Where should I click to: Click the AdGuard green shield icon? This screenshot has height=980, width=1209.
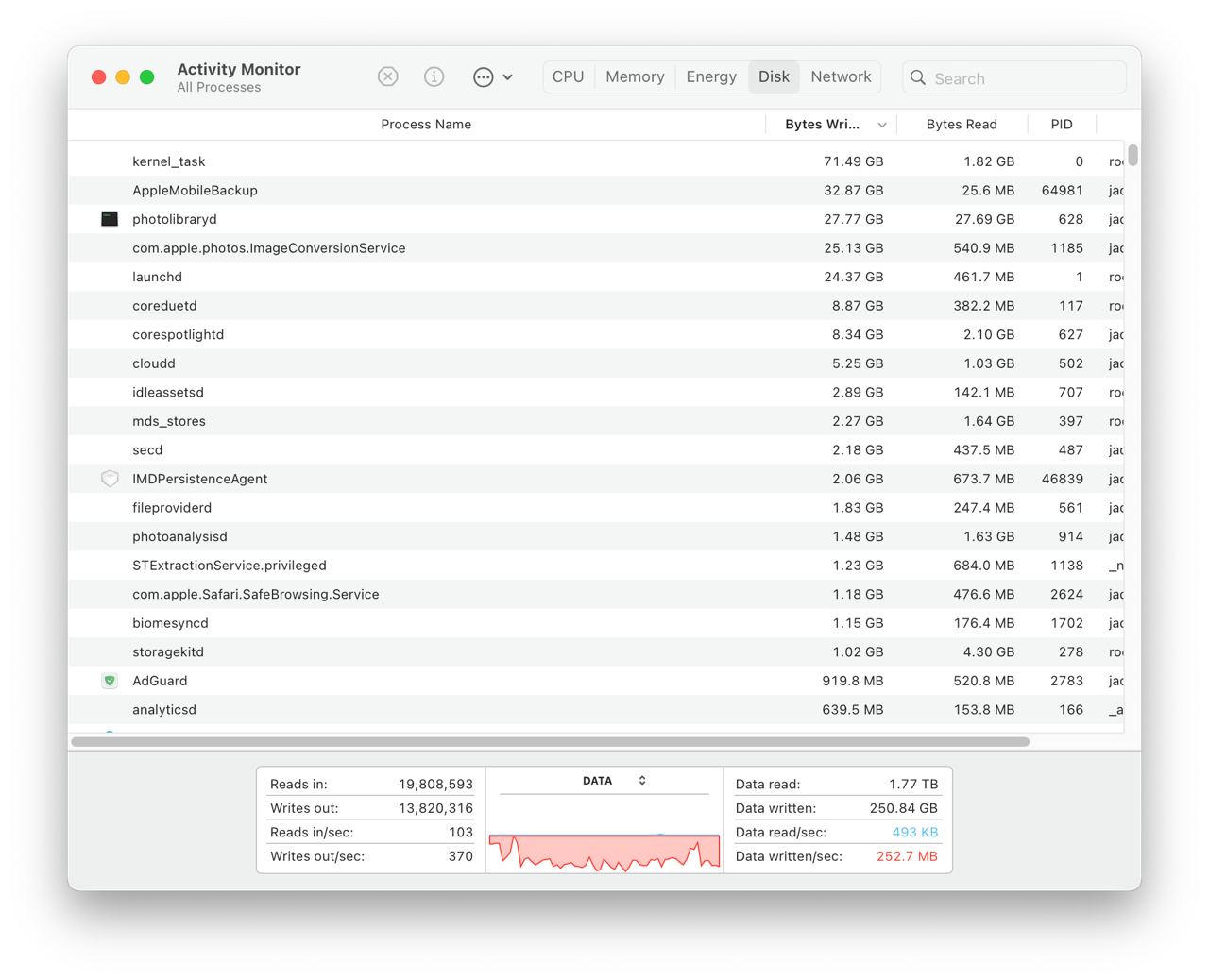tap(110, 681)
